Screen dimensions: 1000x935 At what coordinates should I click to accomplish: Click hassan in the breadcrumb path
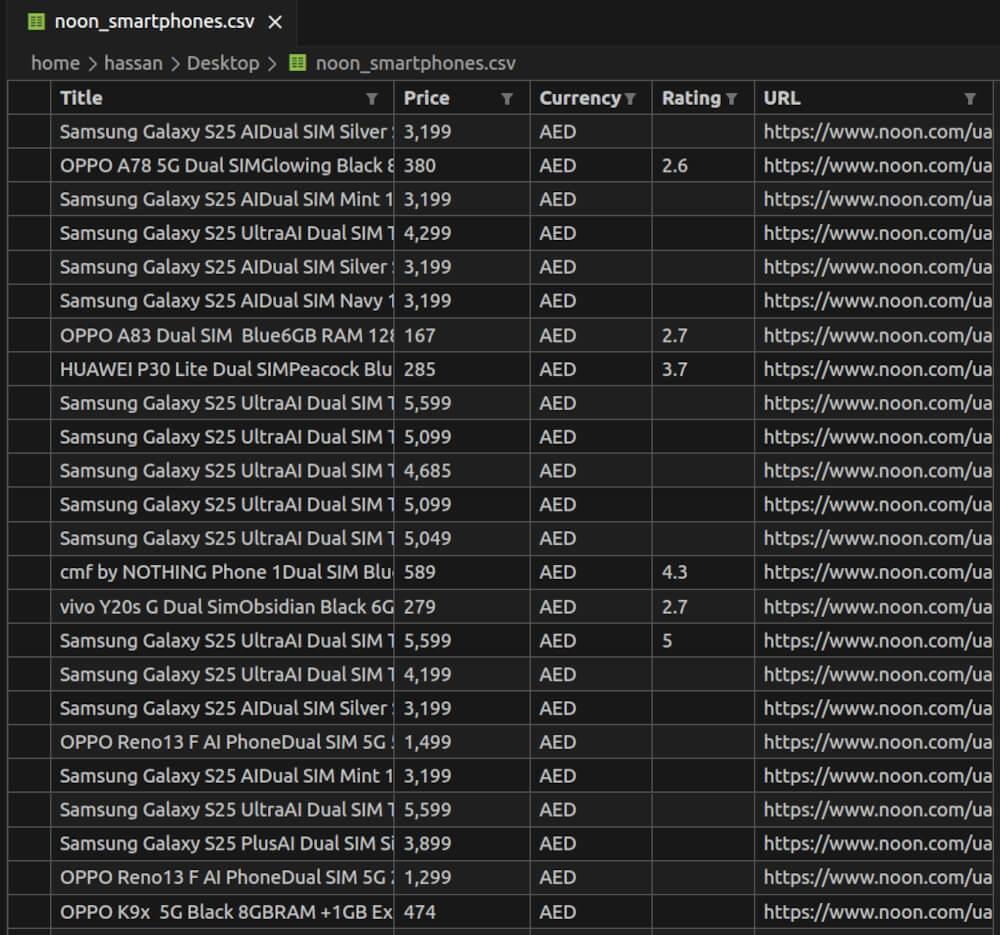tap(134, 62)
